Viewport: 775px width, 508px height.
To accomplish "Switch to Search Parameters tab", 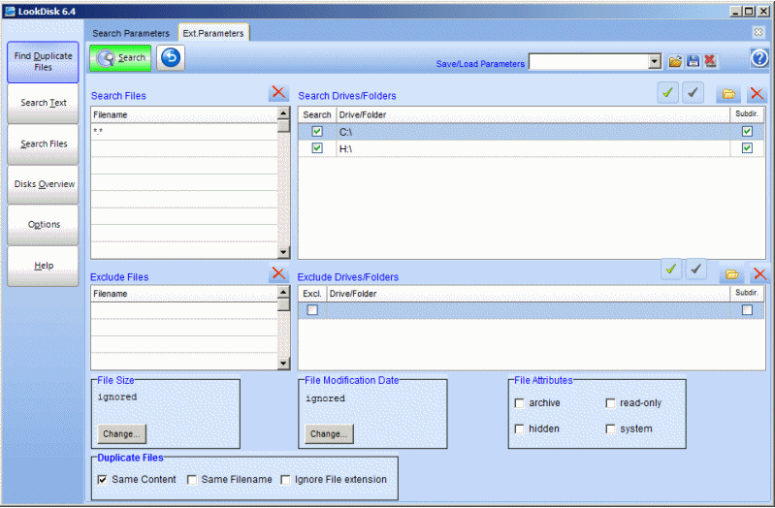I will point(130,33).
